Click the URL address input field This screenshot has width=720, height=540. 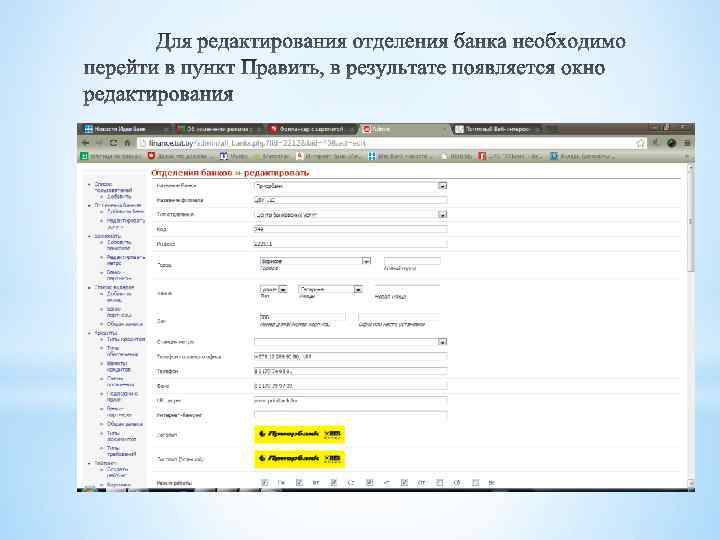click(x=350, y=401)
